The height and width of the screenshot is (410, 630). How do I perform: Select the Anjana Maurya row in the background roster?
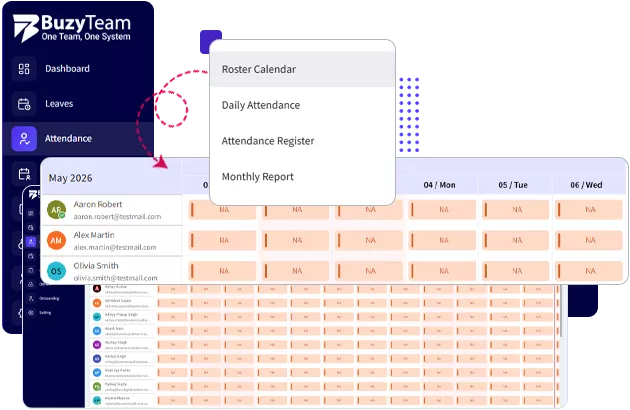point(323,400)
